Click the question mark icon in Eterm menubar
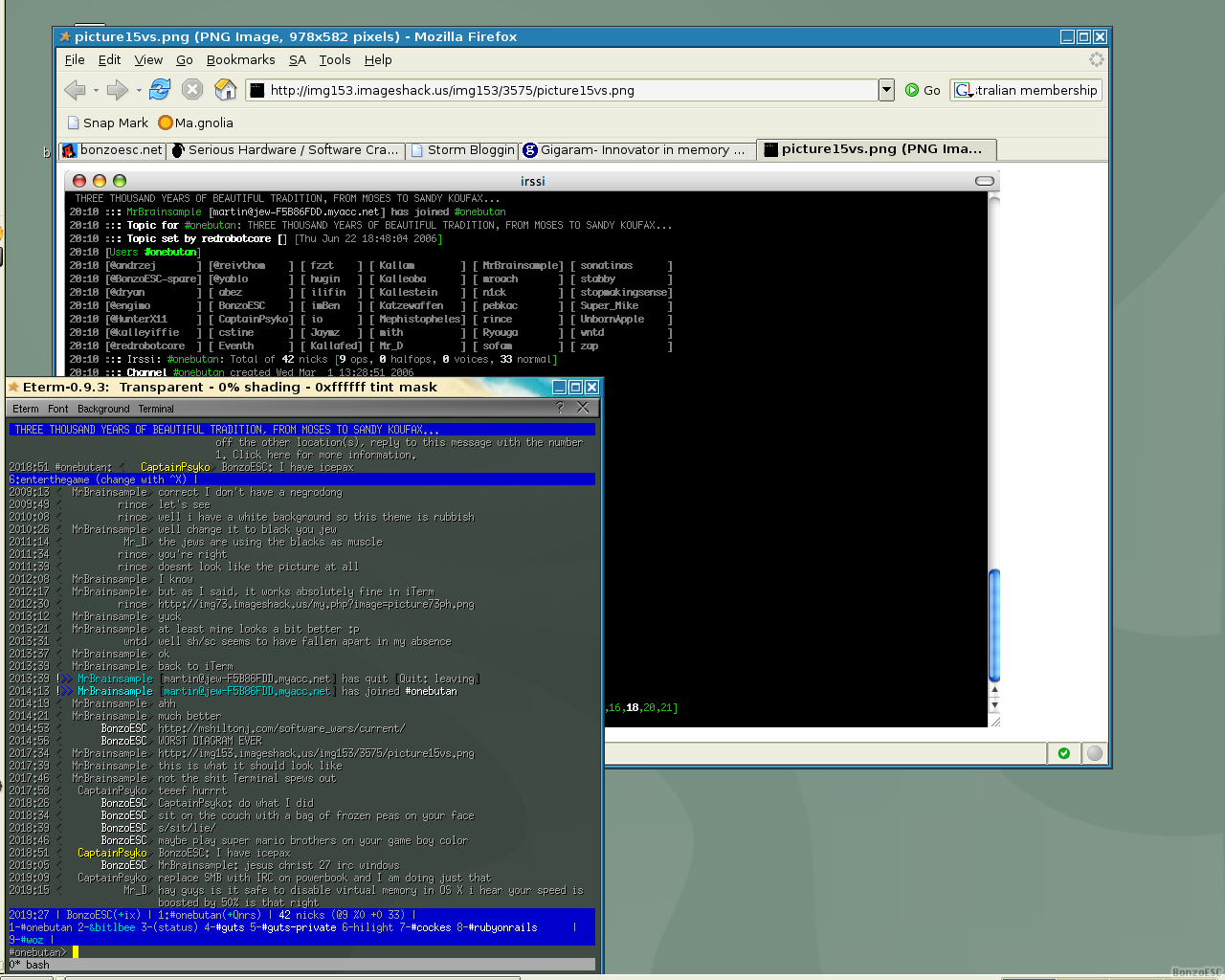The height and width of the screenshot is (980, 1225). pos(560,408)
